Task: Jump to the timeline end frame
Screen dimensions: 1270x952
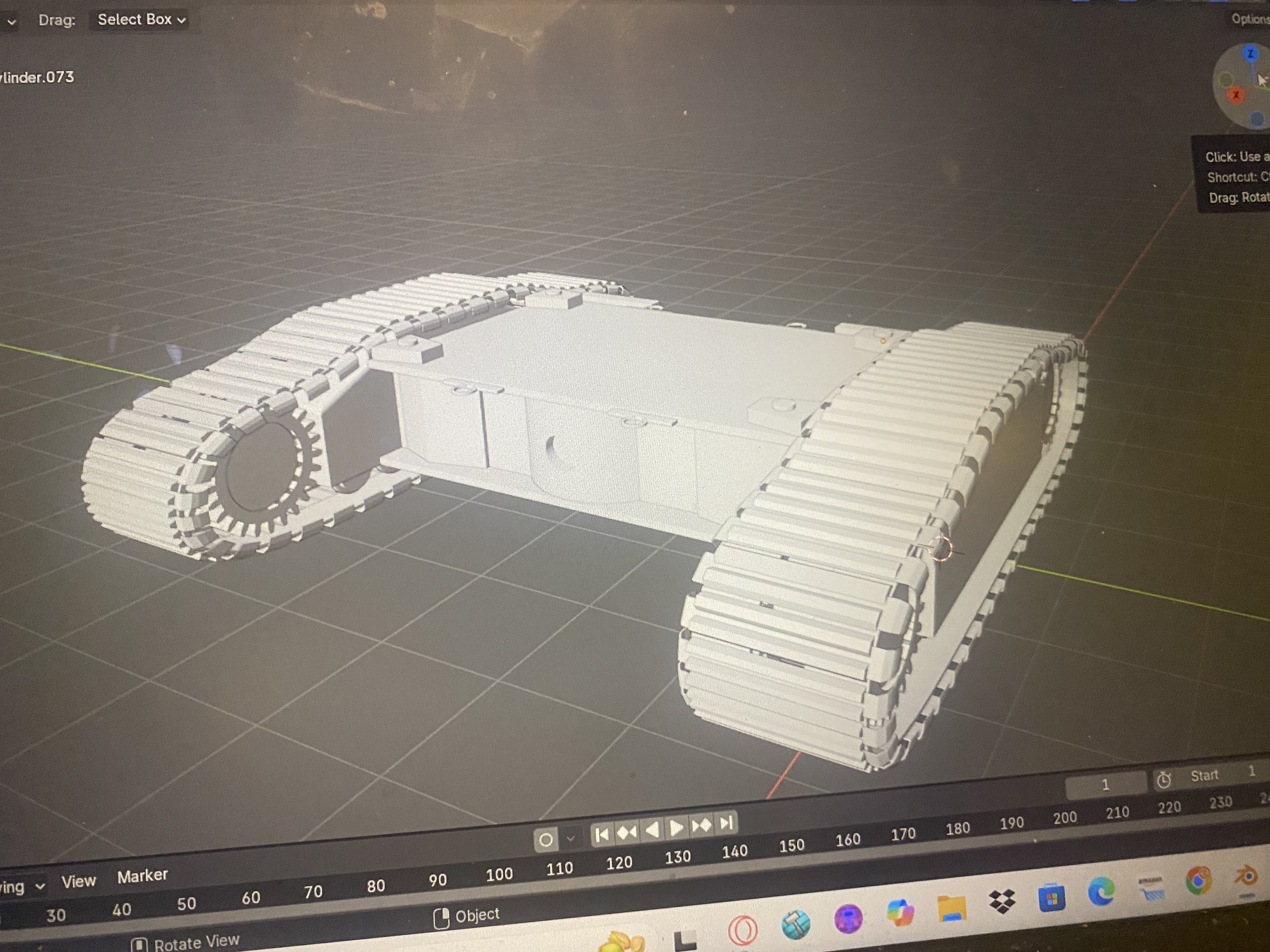Action: [726, 823]
